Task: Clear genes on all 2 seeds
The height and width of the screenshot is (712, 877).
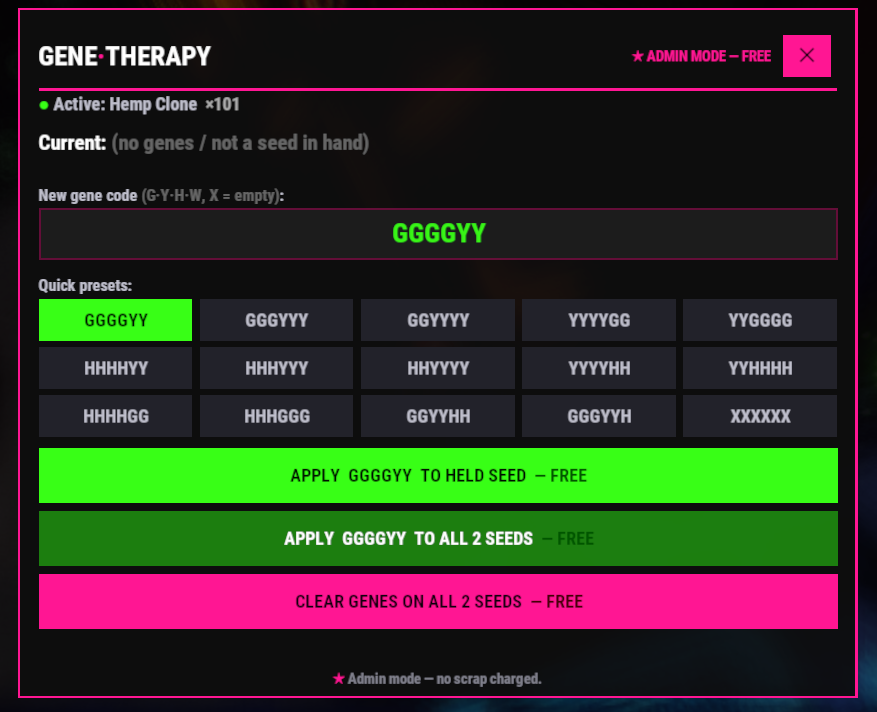Action: click(x=438, y=602)
